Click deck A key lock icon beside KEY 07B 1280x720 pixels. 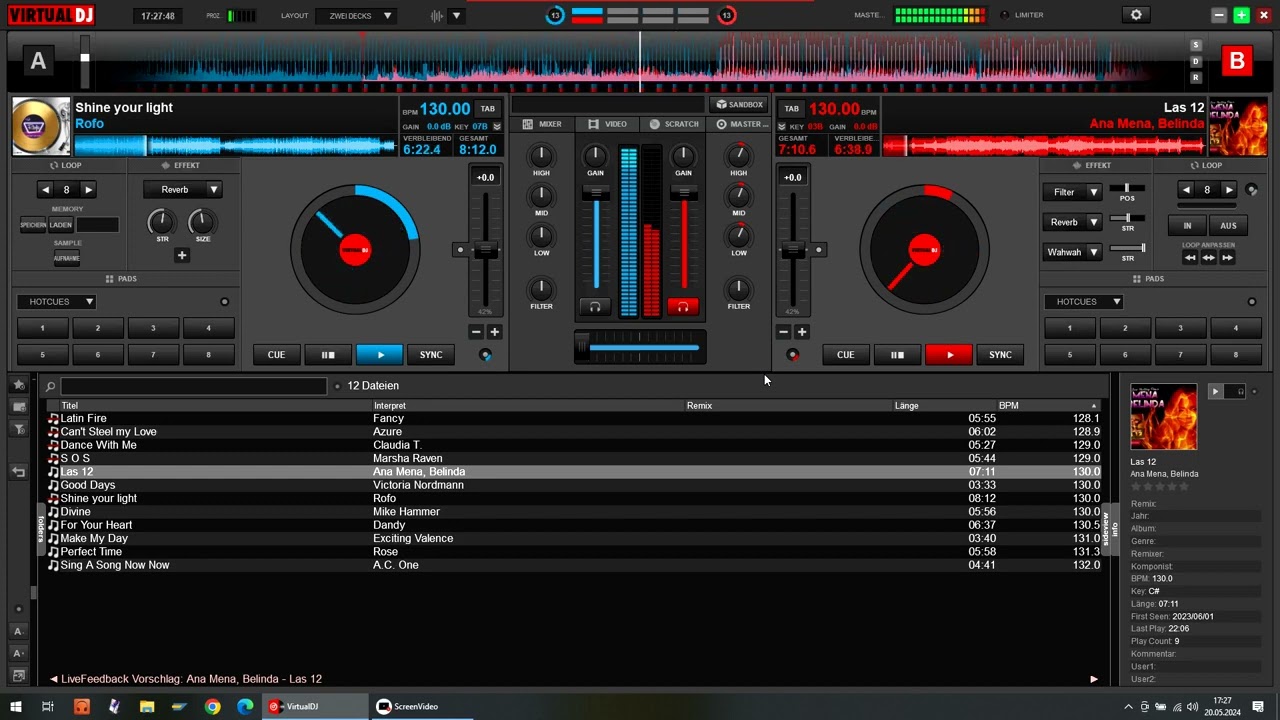[x=497, y=127]
